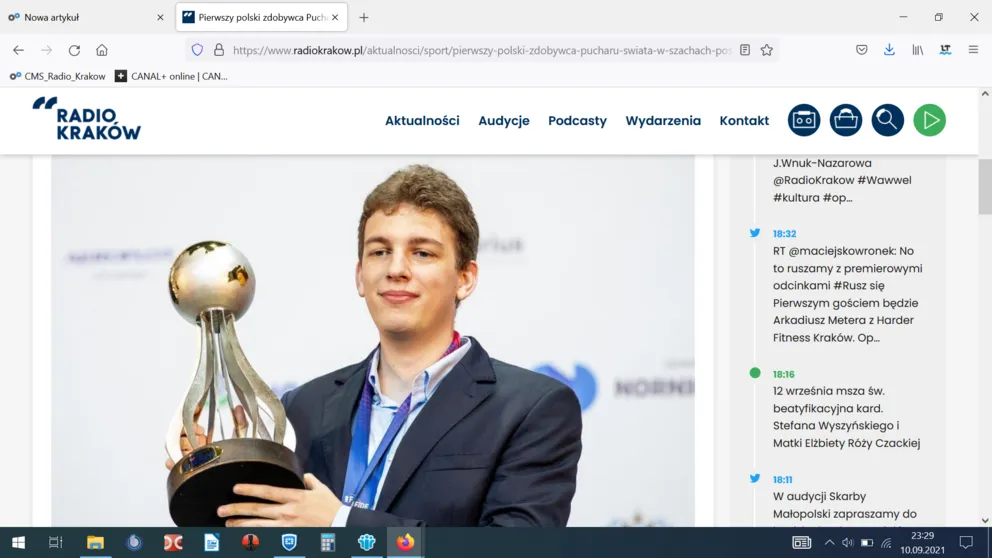This screenshot has height=558, width=992.
Task: Open the Podcasty menu
Action: (x=577, y=120)
